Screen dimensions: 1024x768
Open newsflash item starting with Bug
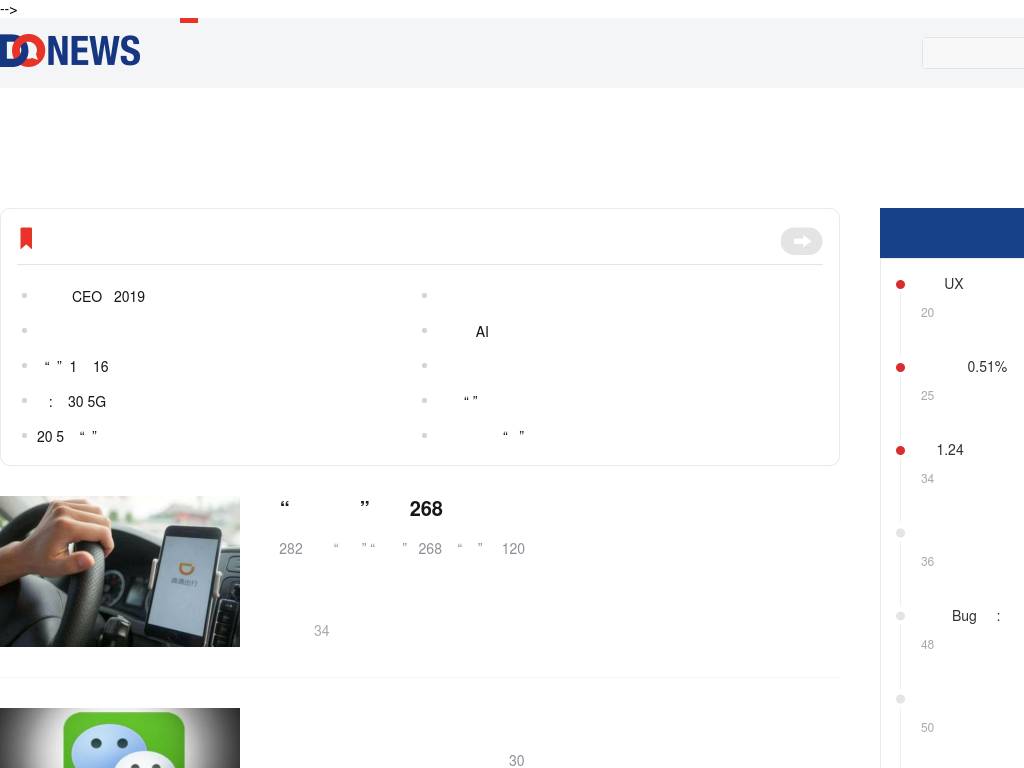[973, 616]
